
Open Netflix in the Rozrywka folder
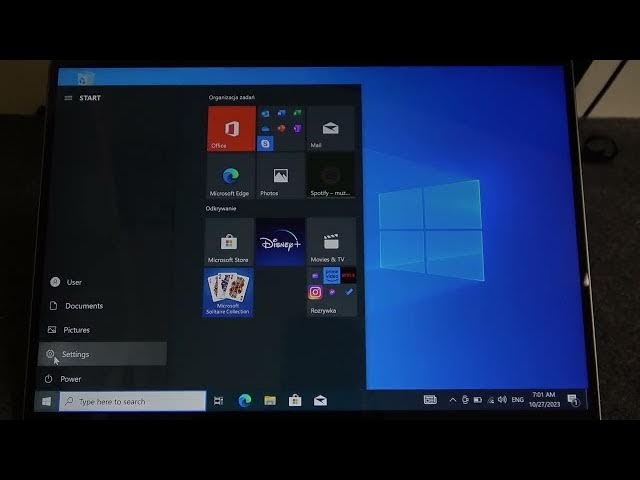tap(348, 276)
